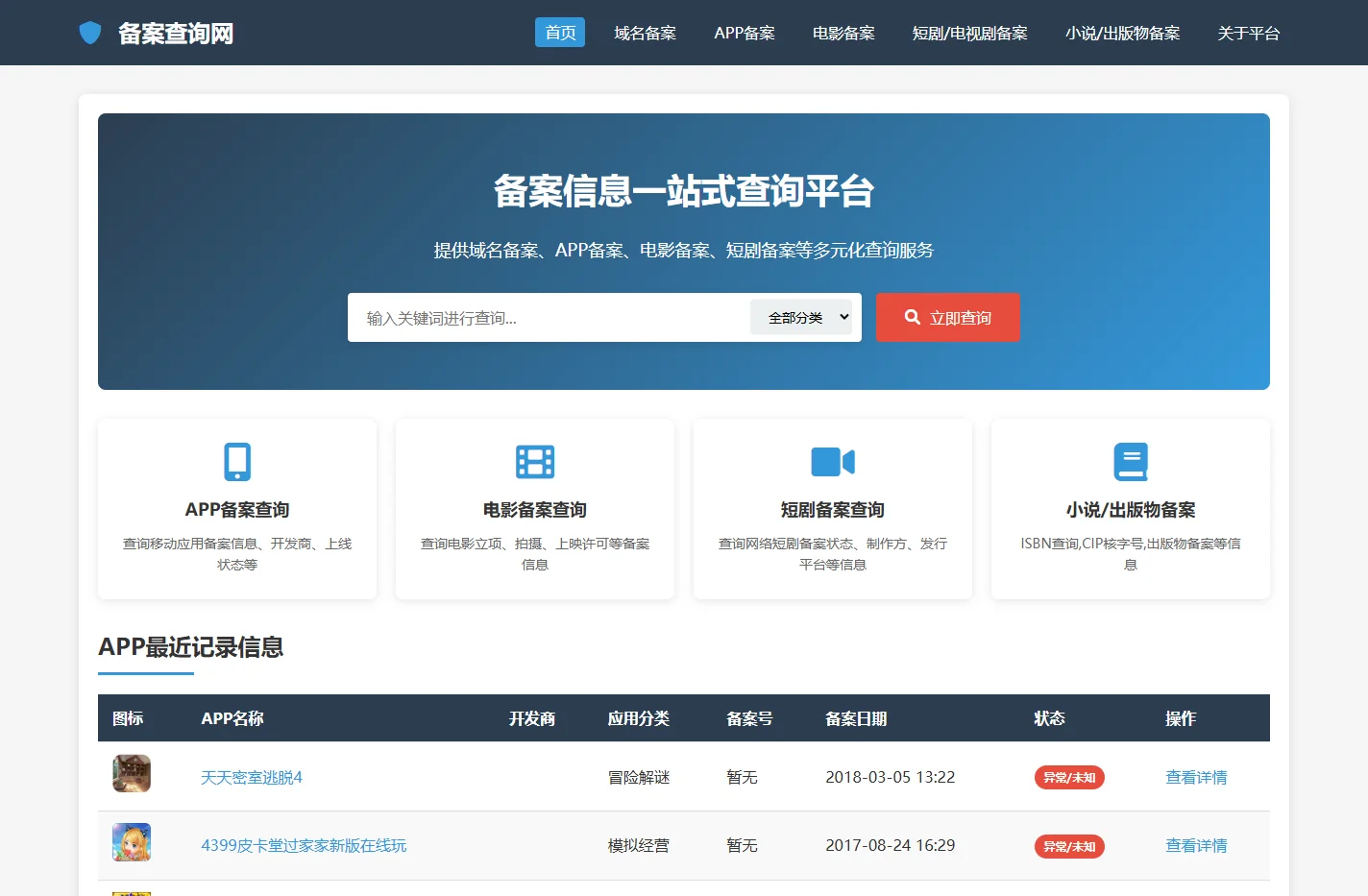Click the red 立即查询 search button
The height and width of the screenshot is (896, 1368).
point(948,318)
